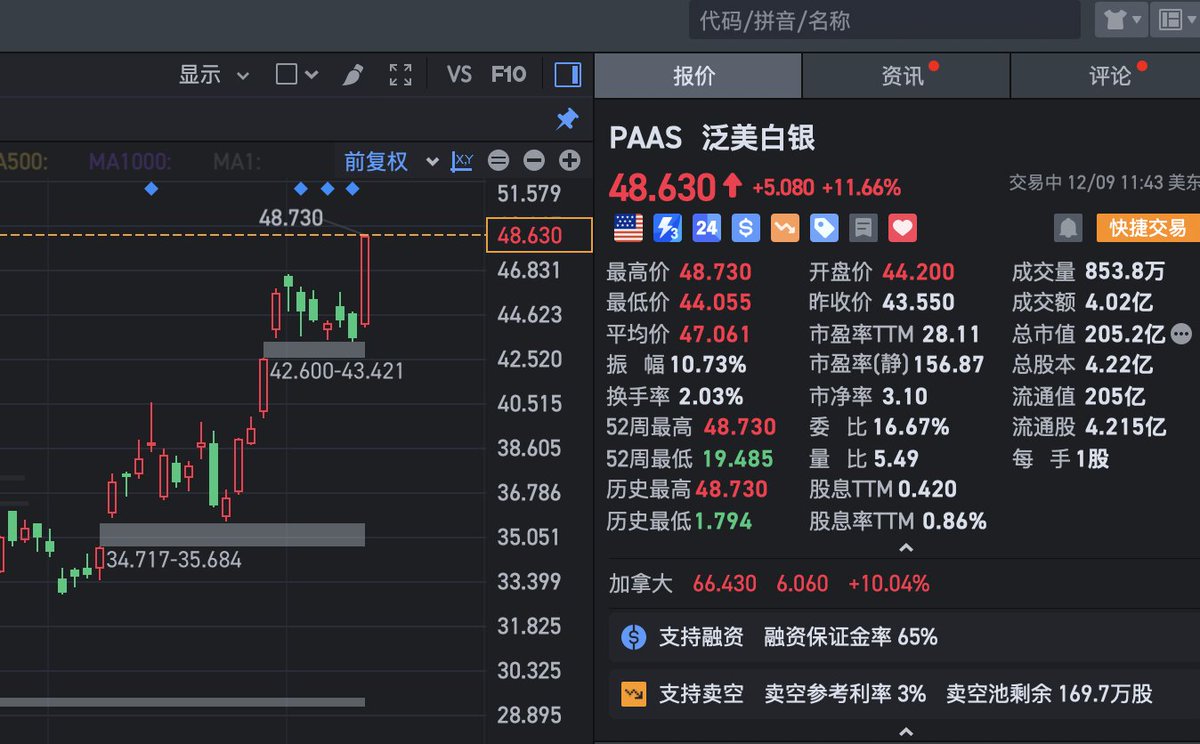Click the 52周最低 19.485 value
The height and width of the screenshot is (744, 1200).
click(x=738, y=459)
